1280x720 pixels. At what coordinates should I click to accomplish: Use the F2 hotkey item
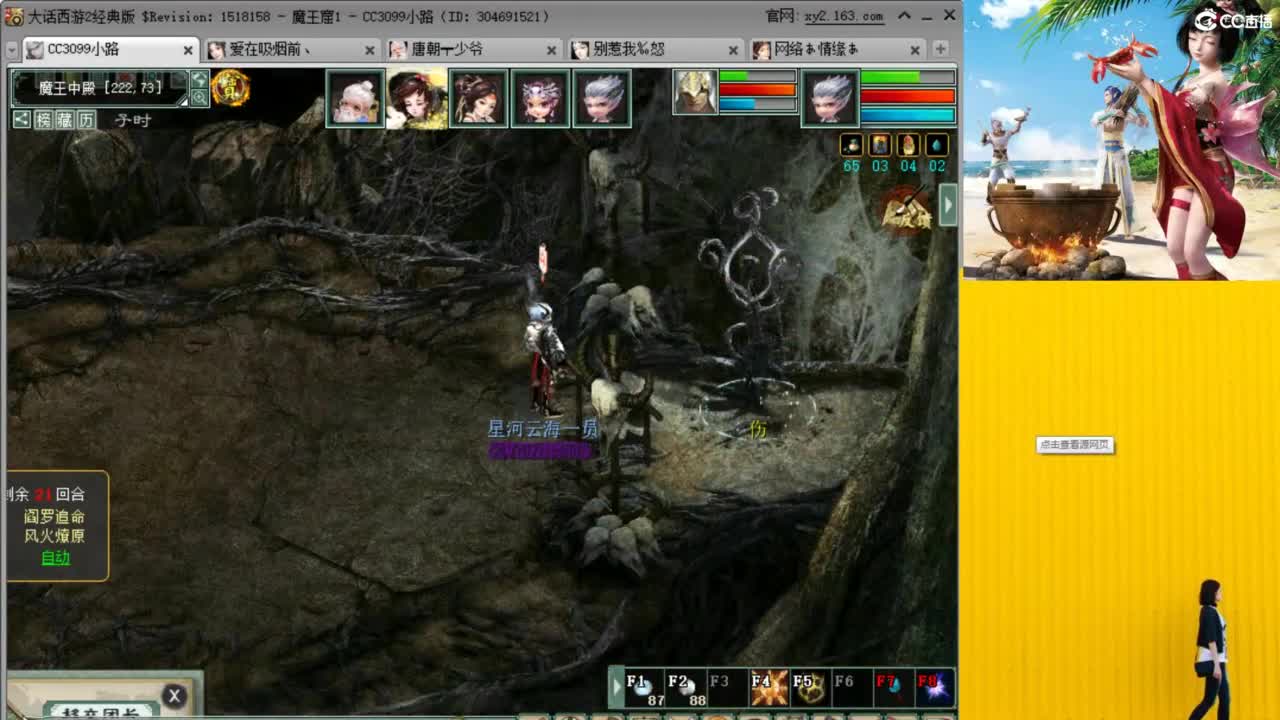(686, 688)
